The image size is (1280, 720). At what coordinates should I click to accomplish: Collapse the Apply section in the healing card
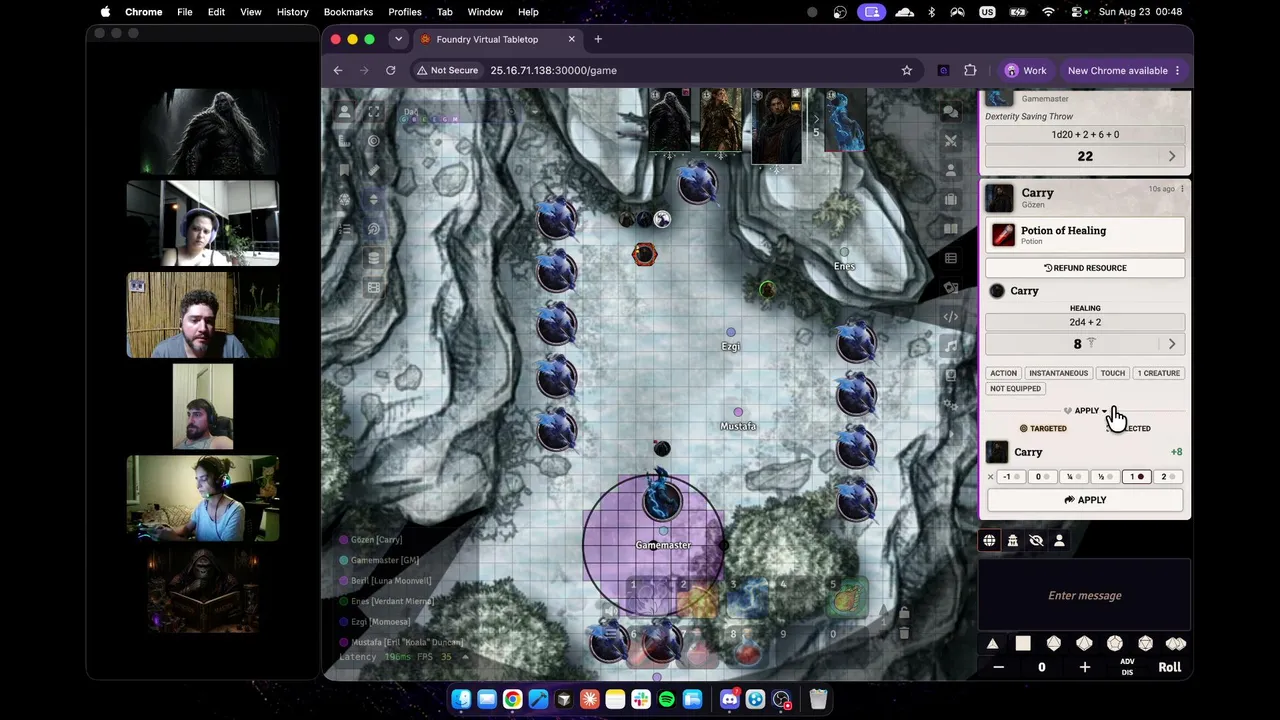point(1085,411)
